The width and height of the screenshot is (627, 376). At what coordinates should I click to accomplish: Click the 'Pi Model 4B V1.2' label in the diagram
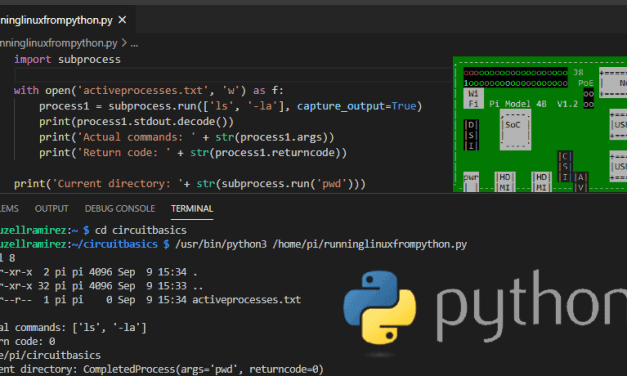click(x=533, y=104)
